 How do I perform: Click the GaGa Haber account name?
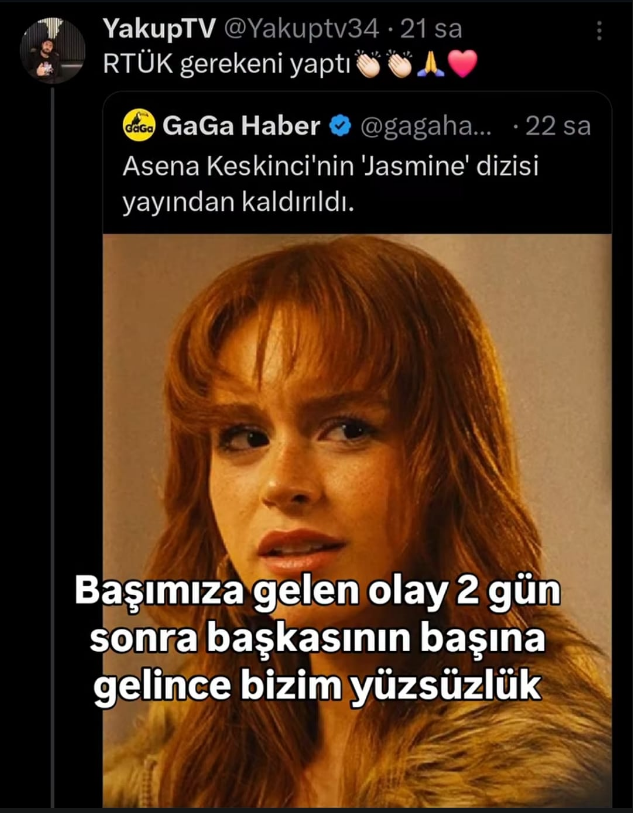(x=241, y=126)
